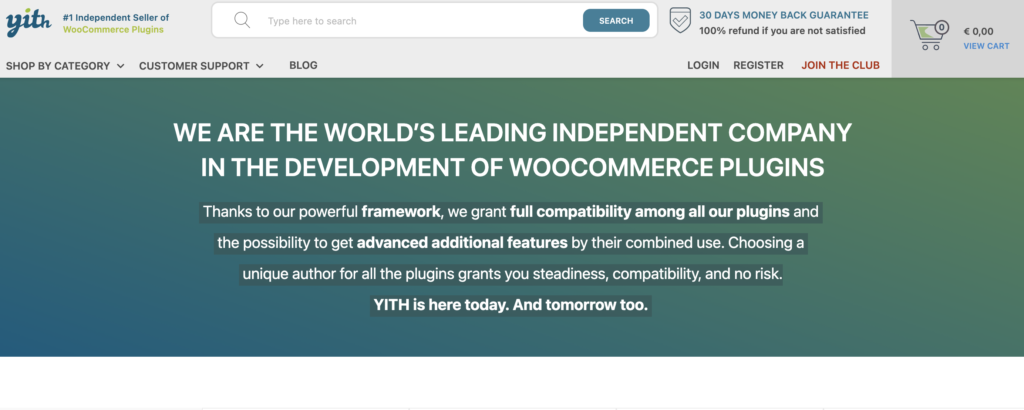The width and height of the screenshot is (1024, 410).
Task: Click 'IN THE DEVELOPMENT OF WOOCOMMERCE PLUGINS' heading line
Action: (513, 168)
